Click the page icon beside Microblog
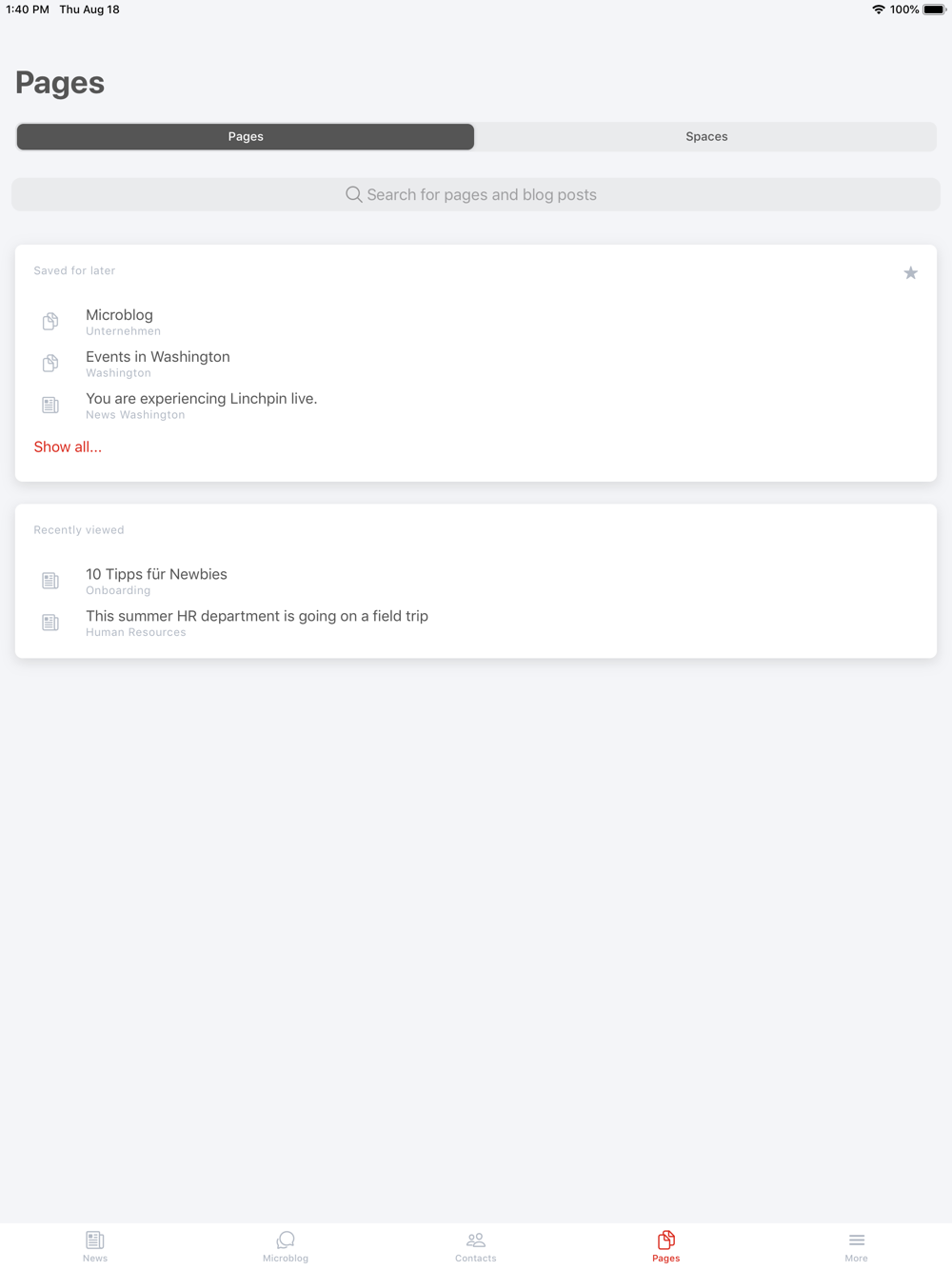This screenshot has height=1270, width=952. [50, 322]
